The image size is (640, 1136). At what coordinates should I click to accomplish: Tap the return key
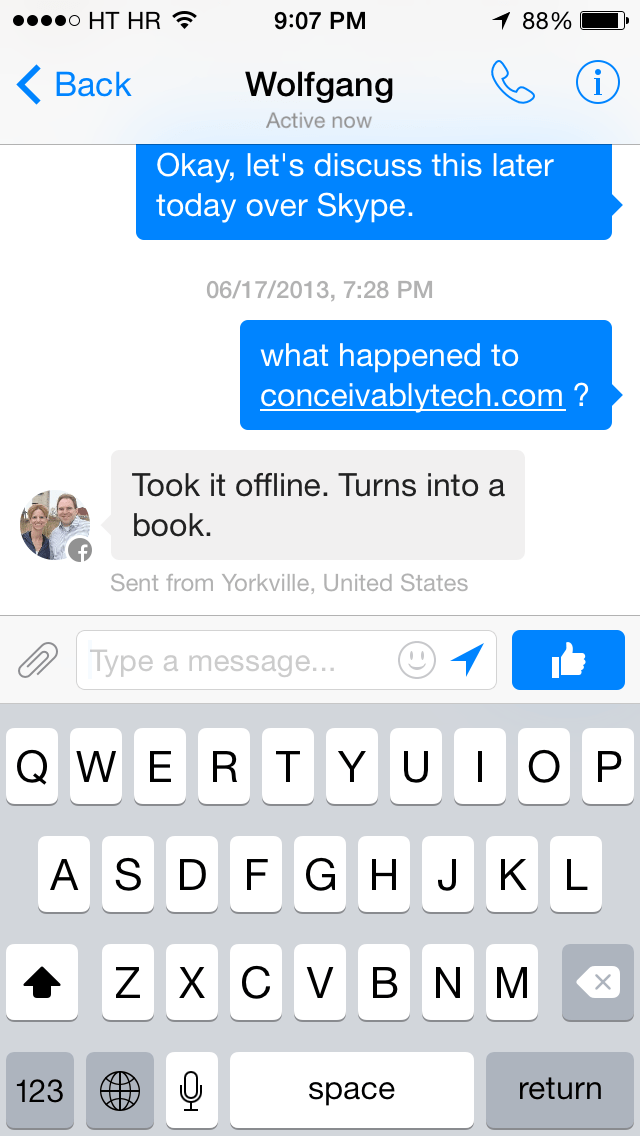pyautogui.click(x=560, y=1090)
